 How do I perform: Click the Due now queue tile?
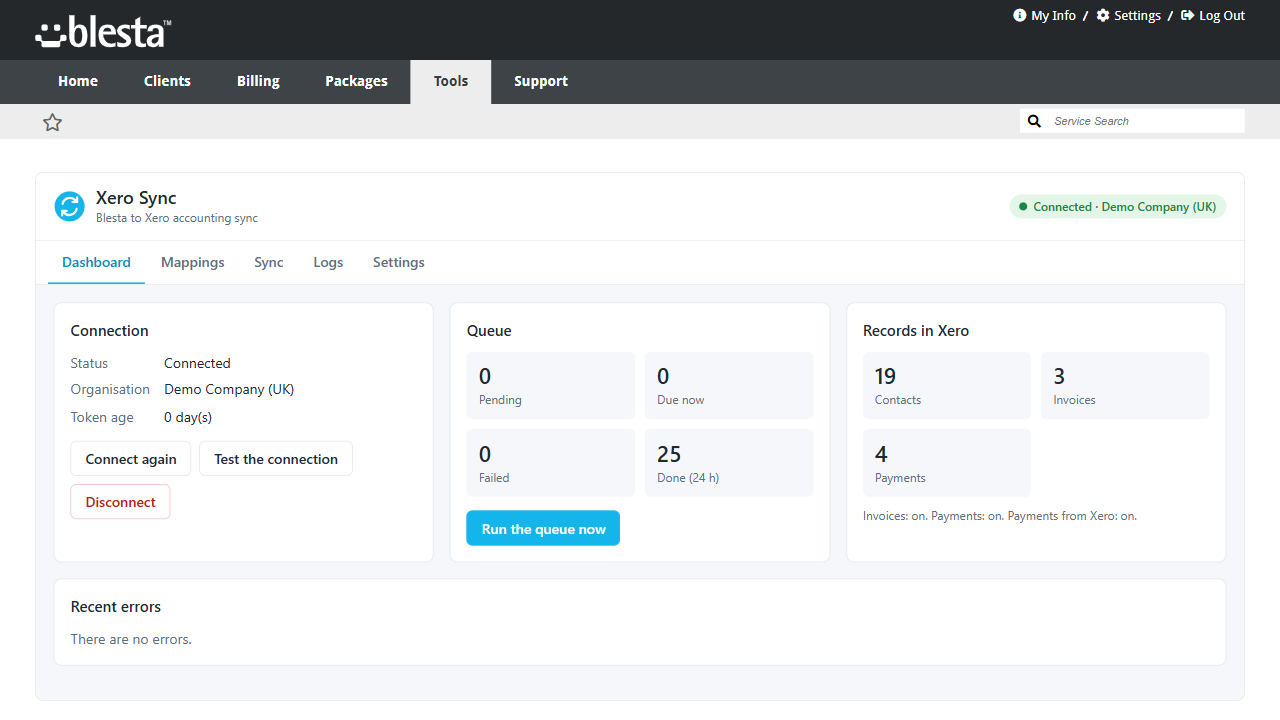point(729,385)
